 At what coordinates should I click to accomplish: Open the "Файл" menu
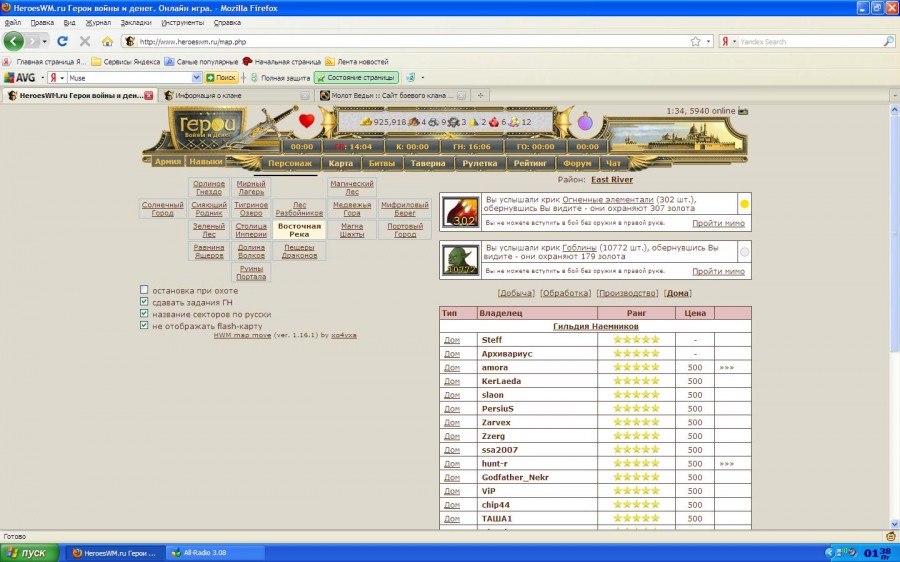click(13, 22)
